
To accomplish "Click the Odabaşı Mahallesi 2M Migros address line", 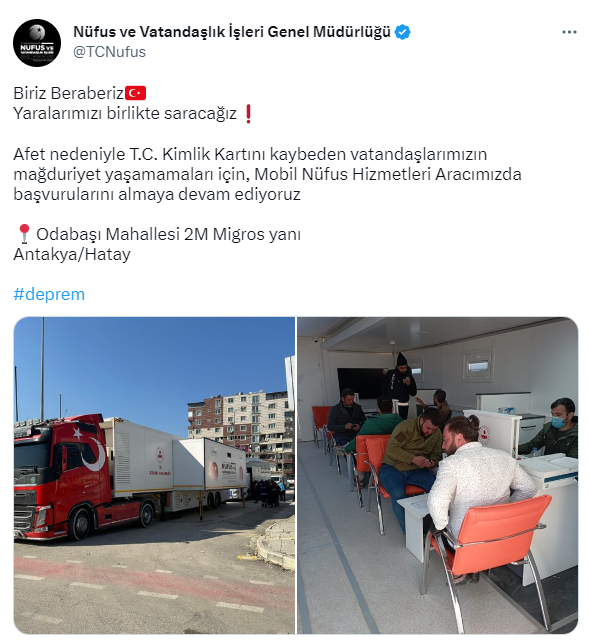I will [x=169, y=234].
